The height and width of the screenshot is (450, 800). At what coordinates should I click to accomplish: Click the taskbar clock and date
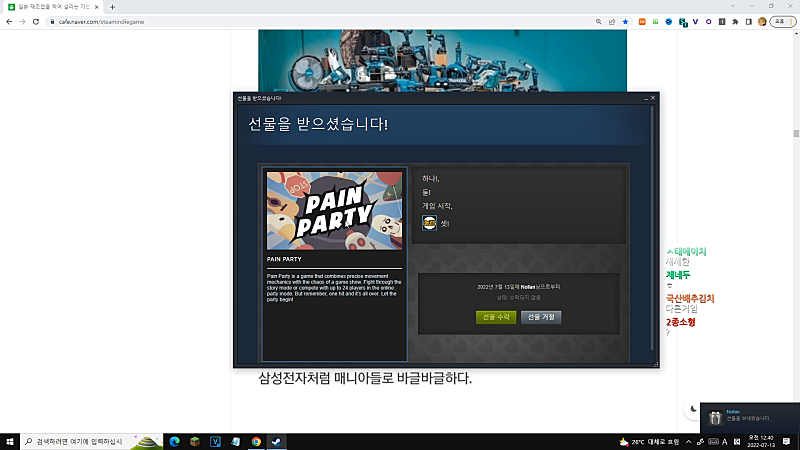(x=761, y=441)
